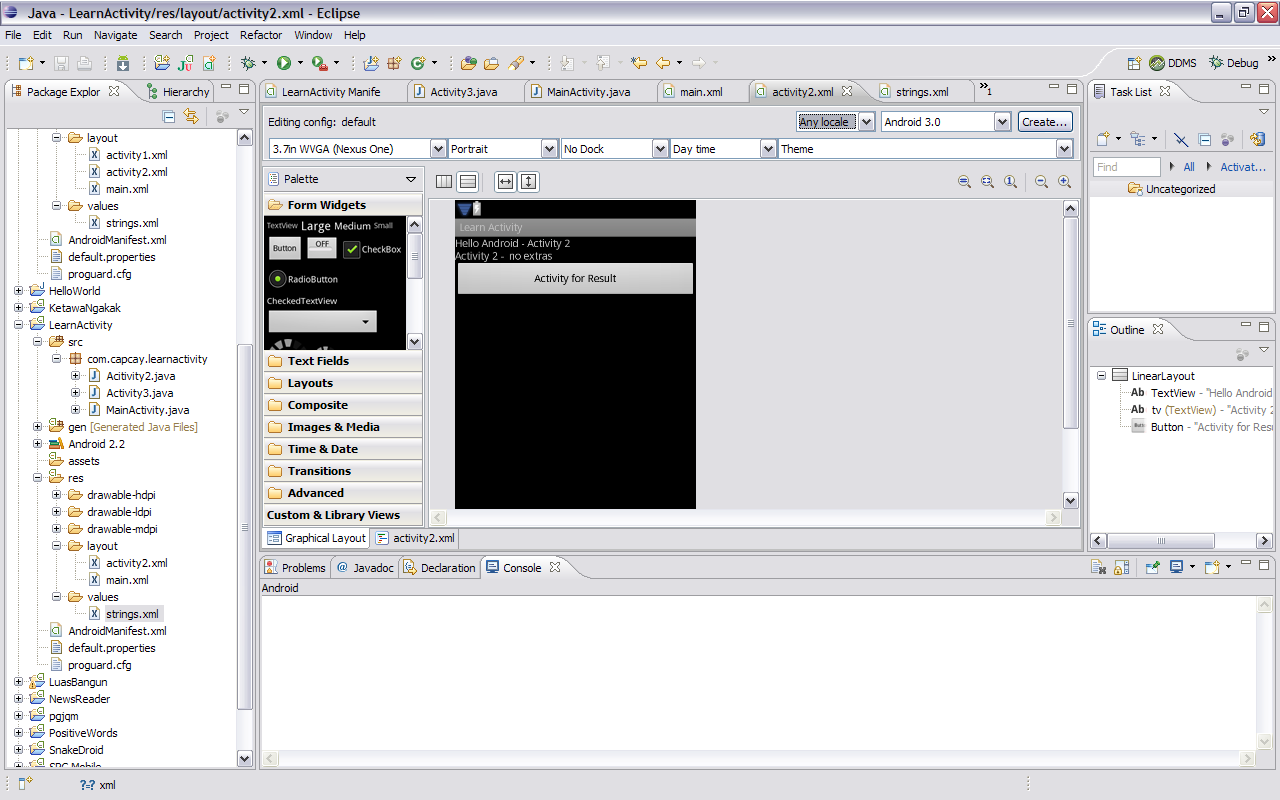1280x800 pixels.
Task: Click the Create... configuration button
Action: point(1045,122)
